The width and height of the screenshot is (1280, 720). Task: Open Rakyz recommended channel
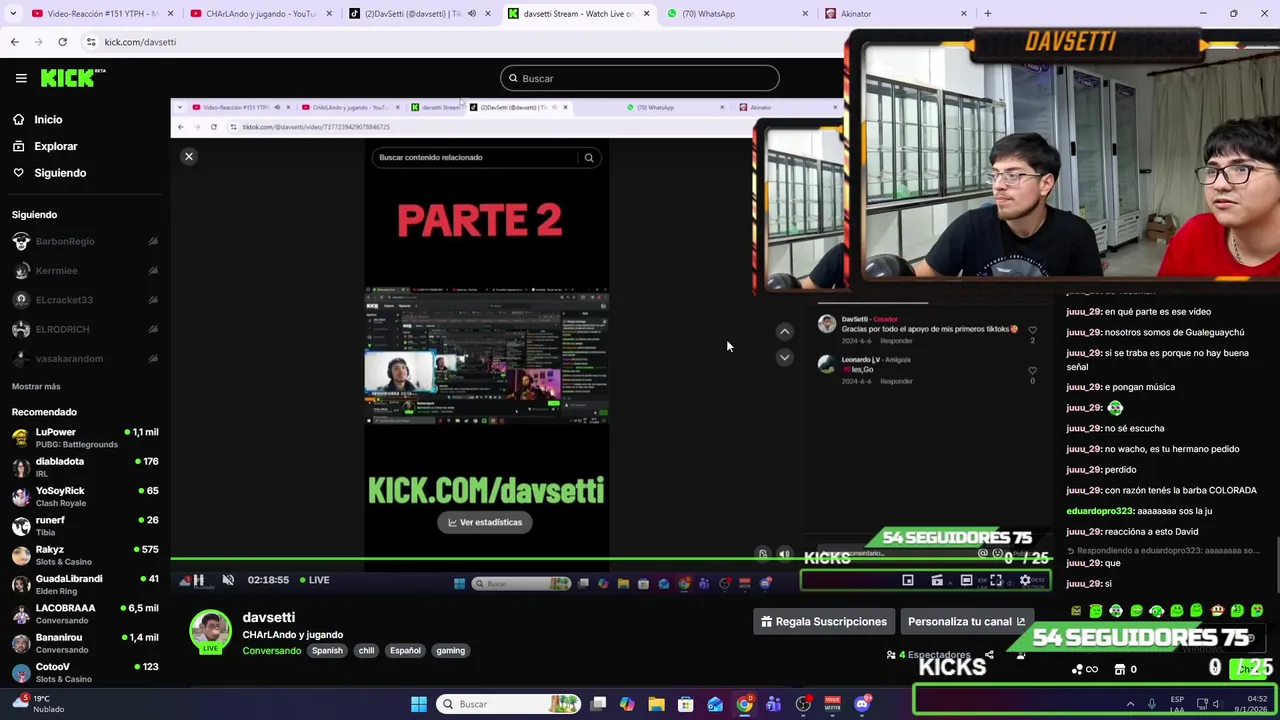[85, 555]
